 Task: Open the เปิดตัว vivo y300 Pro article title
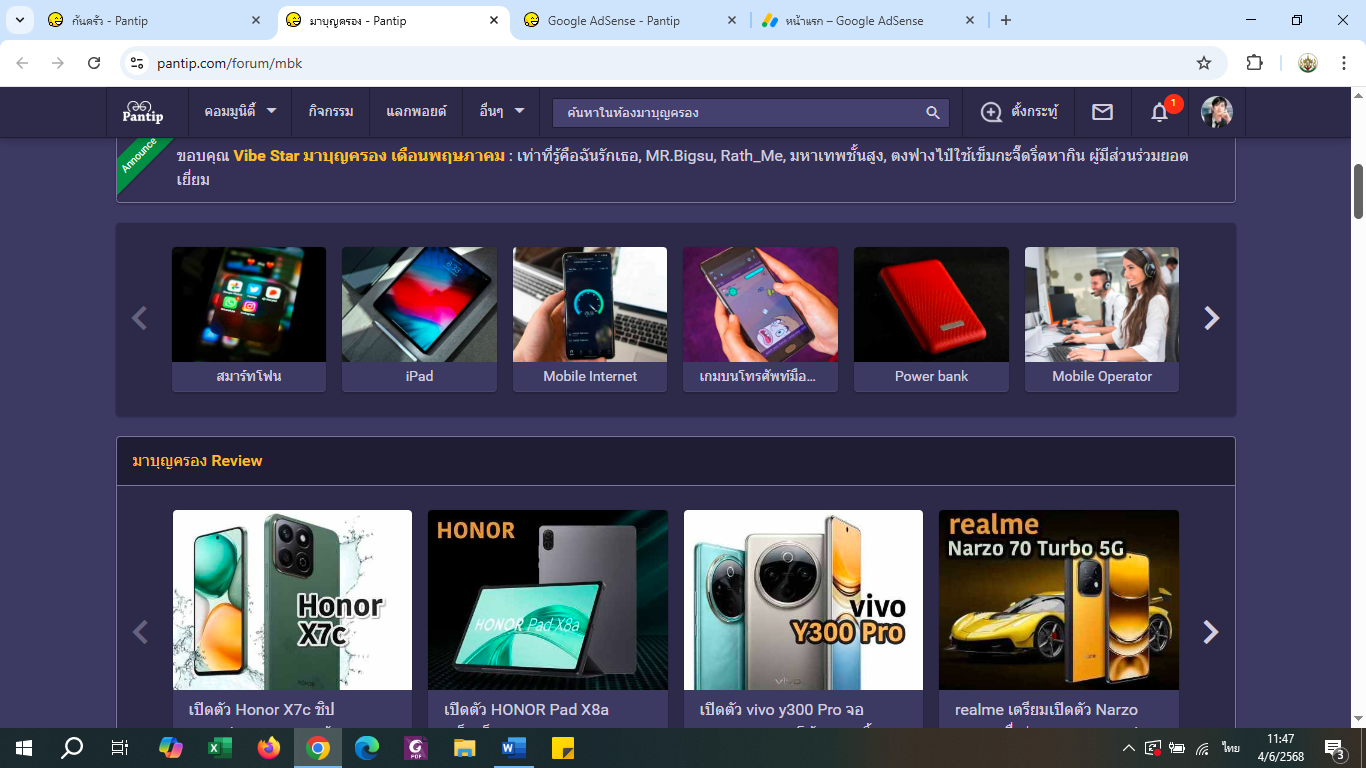pyautogui.click(x=784, y=710)
